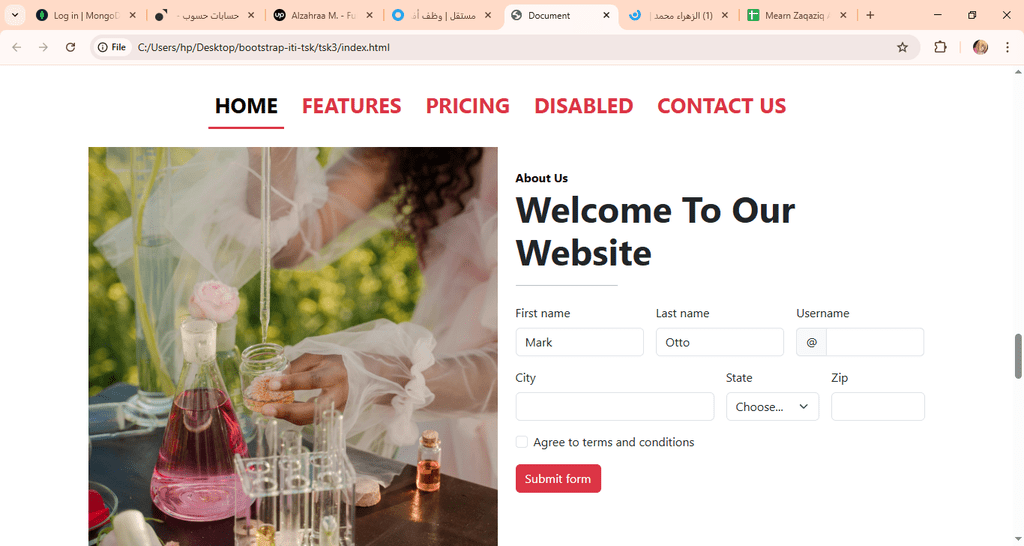Go back with the back arrow
The width and height of the screenshot is (1024, 546).
point(17,47)
